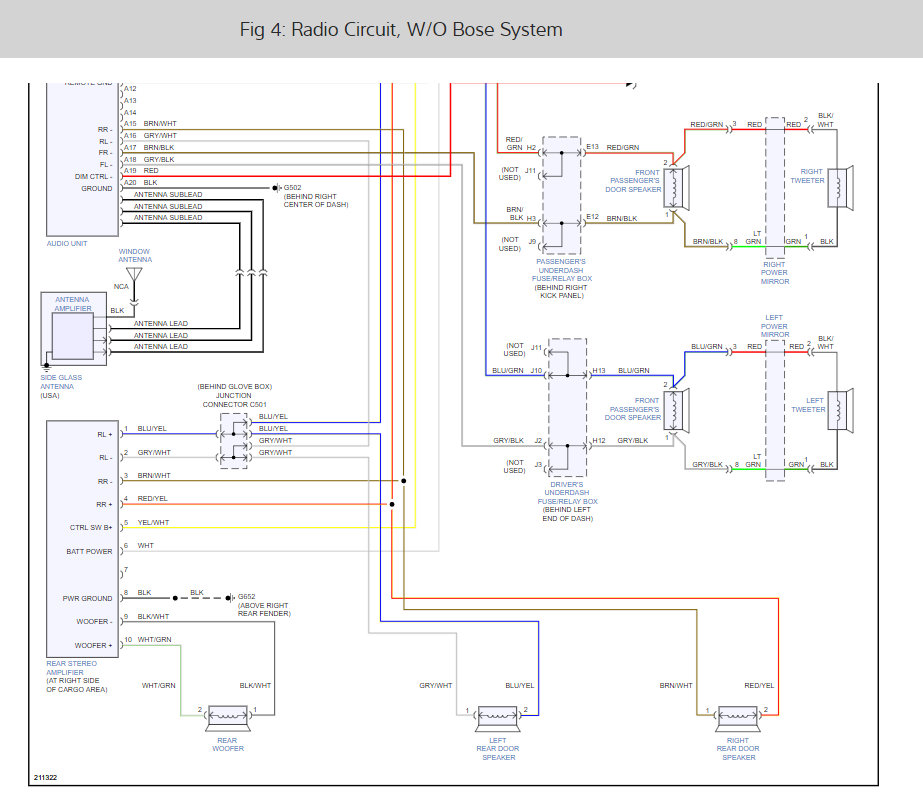Click the diagram number '211322'
The width and height of the screenshot is (923, 805).
pyautogui.click(x=45, y=778)
